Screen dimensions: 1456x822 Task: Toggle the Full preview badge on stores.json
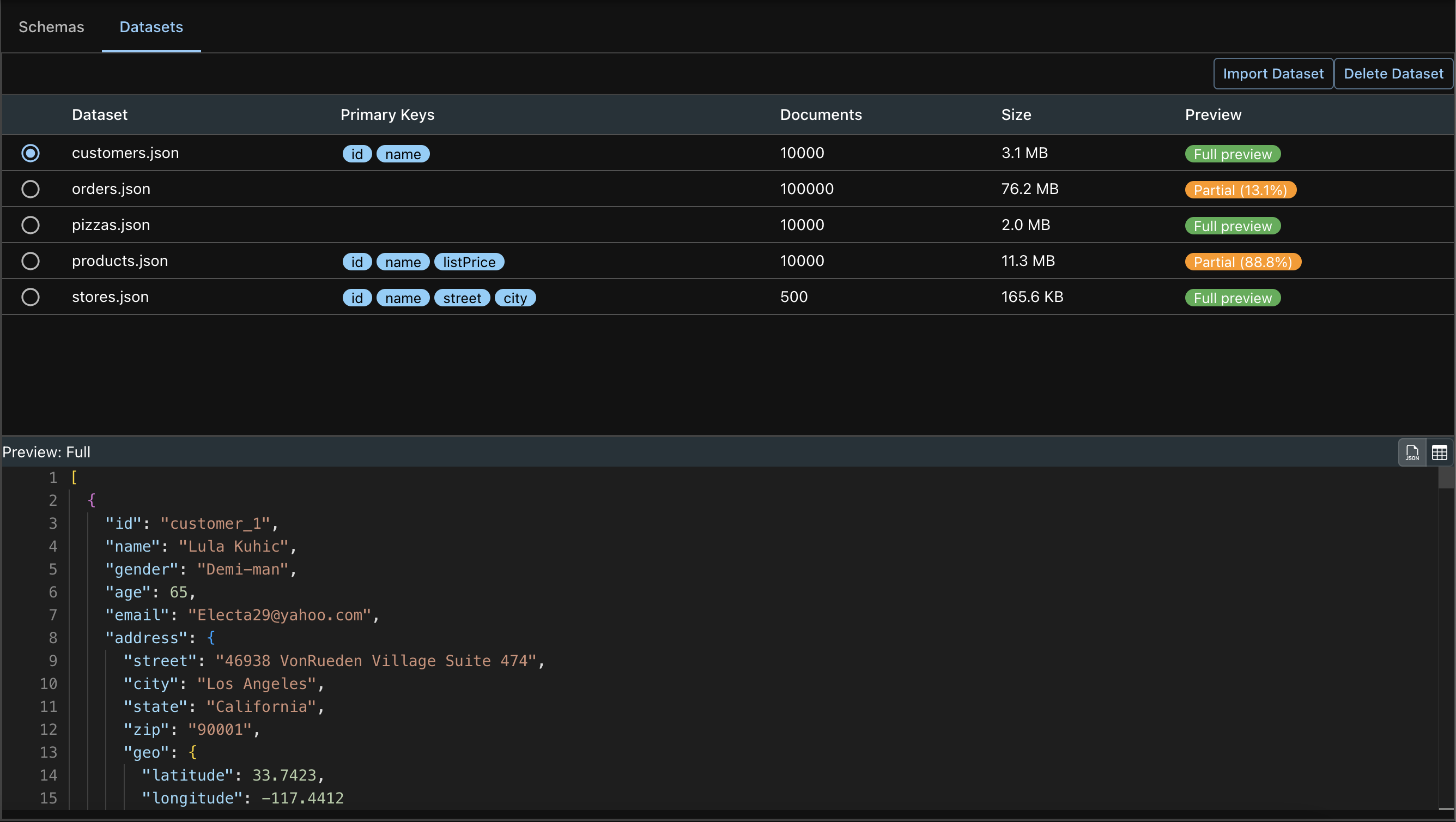1233,297
